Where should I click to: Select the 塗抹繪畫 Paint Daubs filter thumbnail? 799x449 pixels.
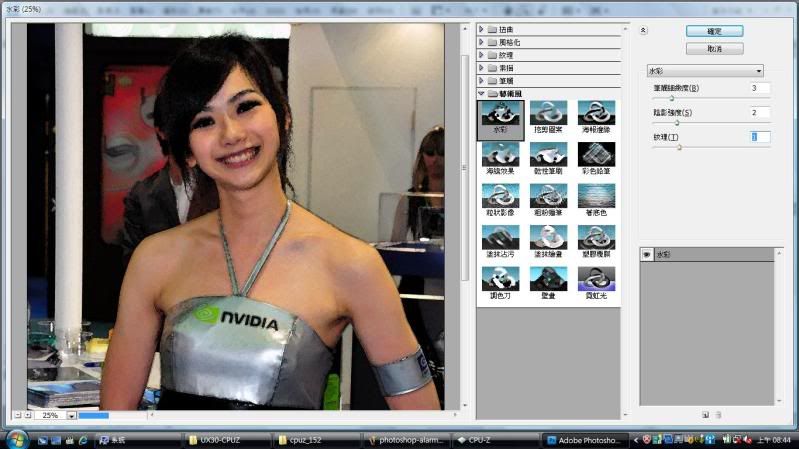pos(548,237)
